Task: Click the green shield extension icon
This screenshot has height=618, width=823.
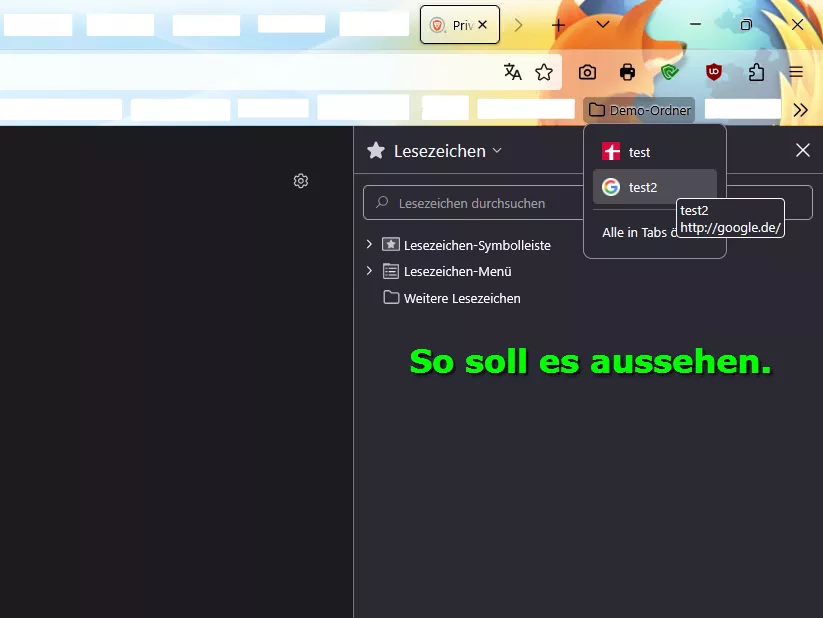Action: click(670, 72)
